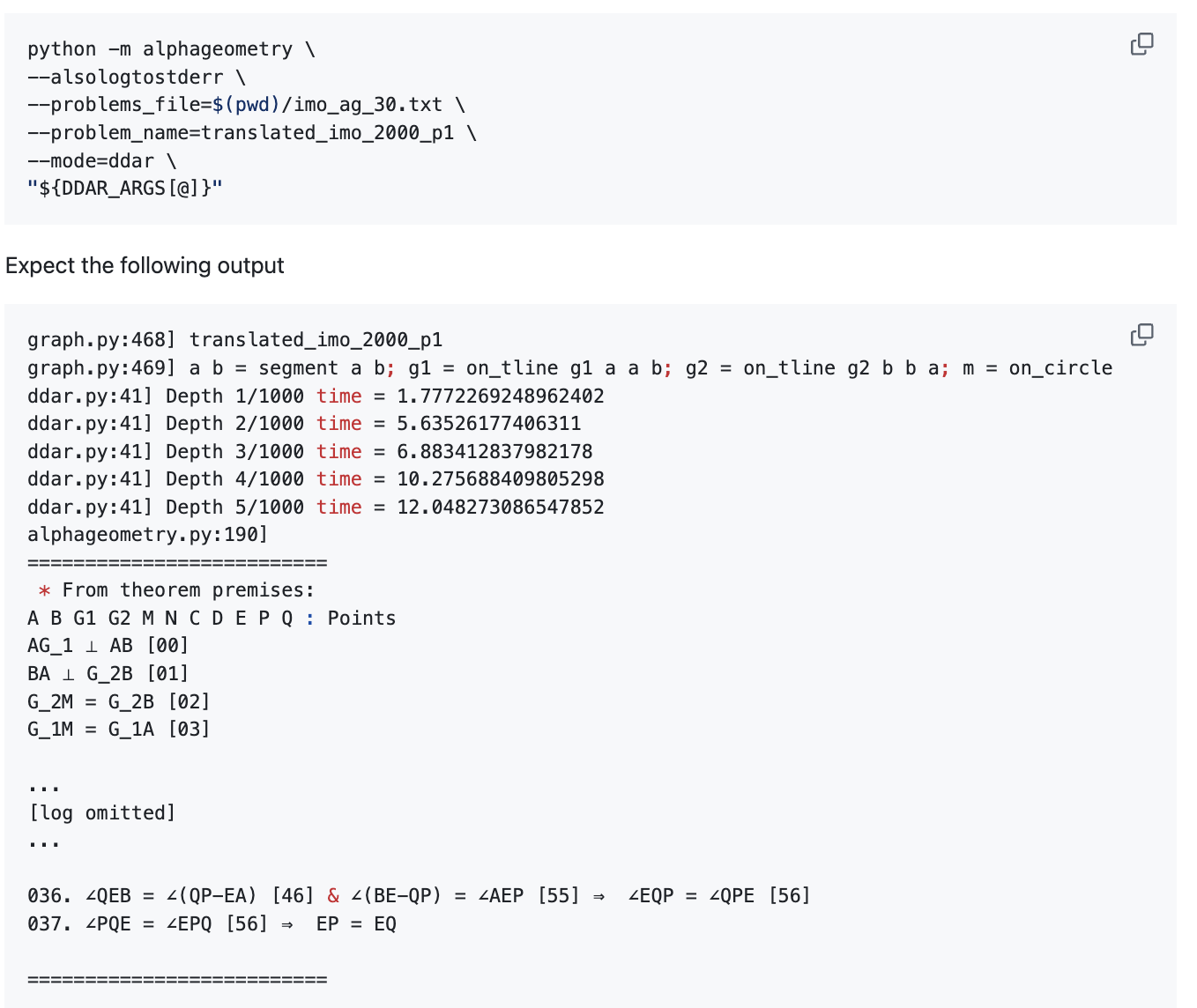Click the 'graph.py:468] translated_imo_2000_p1' line
The width and height of the screenshot is (1197, 1008).
234,340
